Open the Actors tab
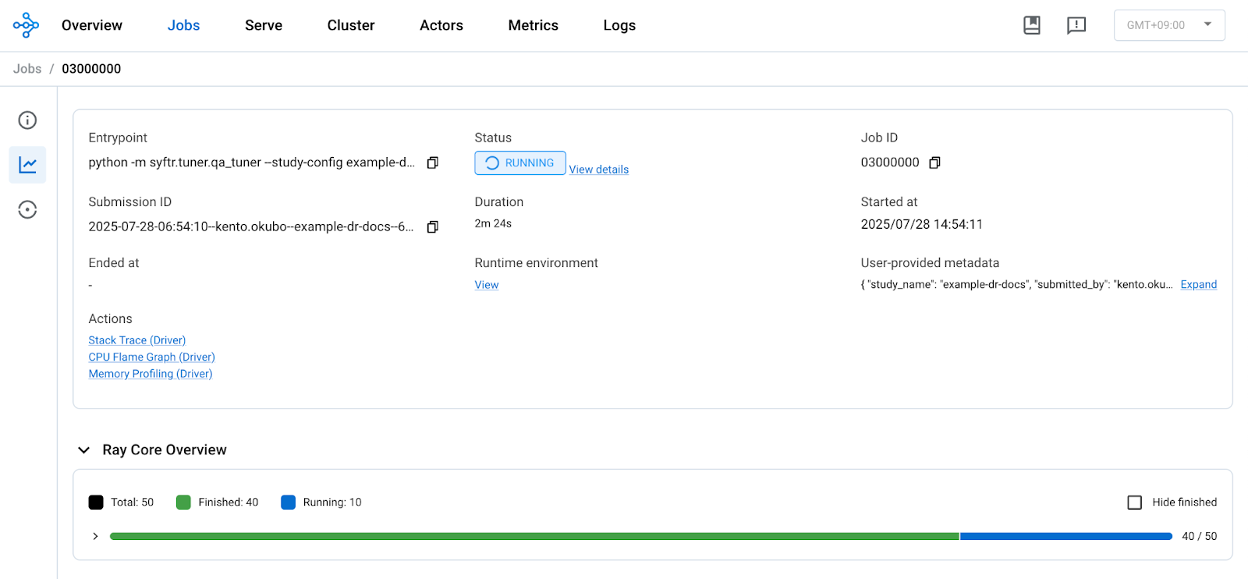This screenshot has height=580, width=1248. 441,25
